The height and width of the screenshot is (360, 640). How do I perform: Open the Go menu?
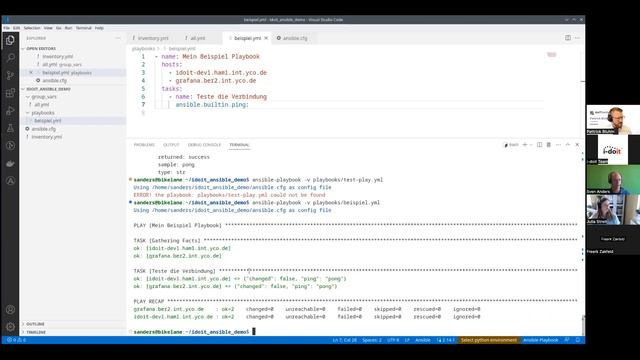[x=59, y=28]
